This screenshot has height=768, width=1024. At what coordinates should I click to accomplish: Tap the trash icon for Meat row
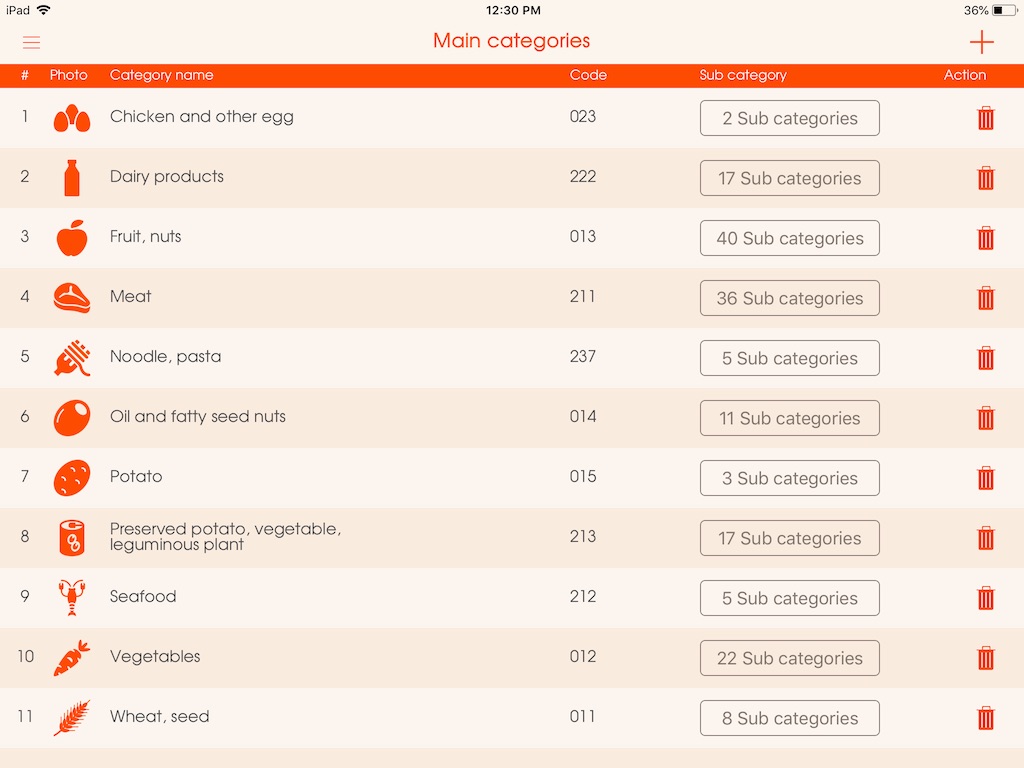coord(985,298)
